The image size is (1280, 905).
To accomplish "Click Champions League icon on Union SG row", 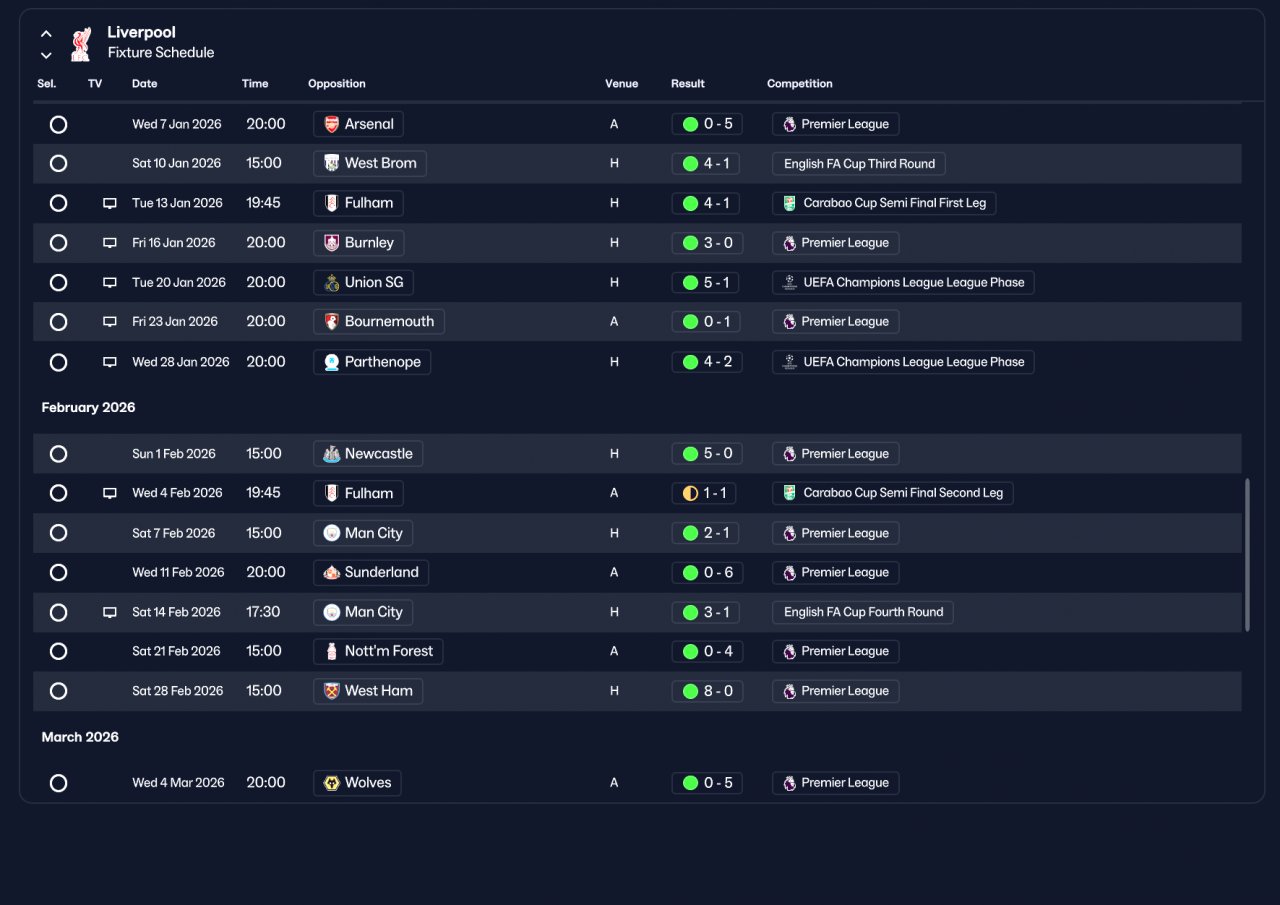I will click(789, 283).
